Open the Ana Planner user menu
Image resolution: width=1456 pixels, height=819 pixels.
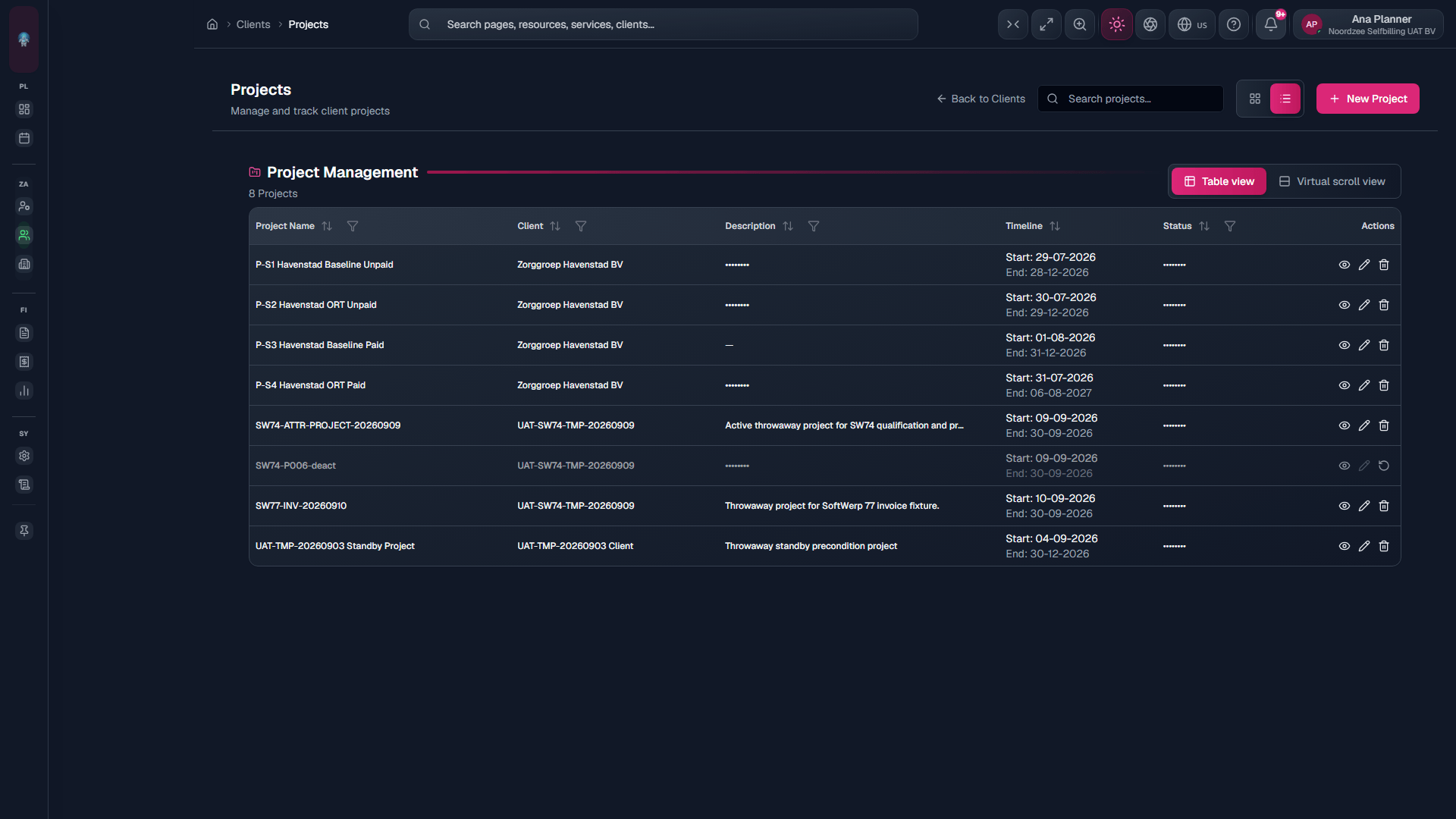(1368, 24)
